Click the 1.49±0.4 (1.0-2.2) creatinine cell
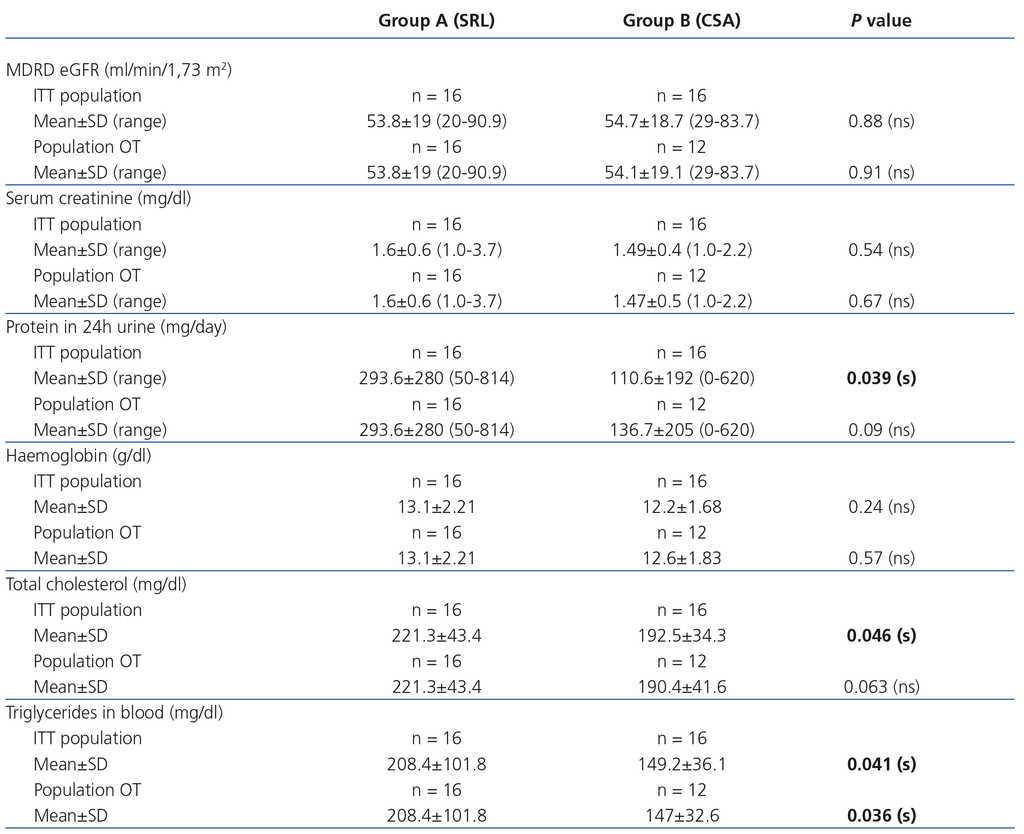Image resolution: width=1024 pixels, height=834 pixels. click(x=681, y=250)
